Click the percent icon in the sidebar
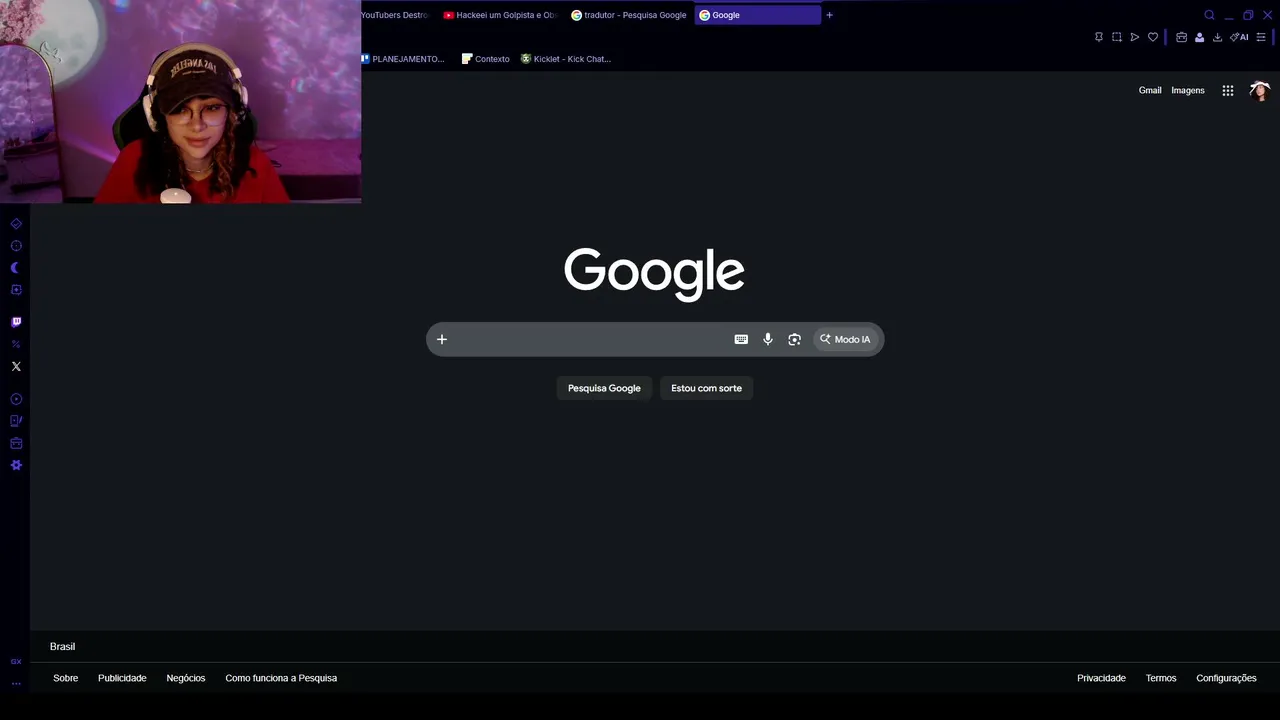Image resolution: width=1280 pixels, height=720 pixels. coord(16,344)
